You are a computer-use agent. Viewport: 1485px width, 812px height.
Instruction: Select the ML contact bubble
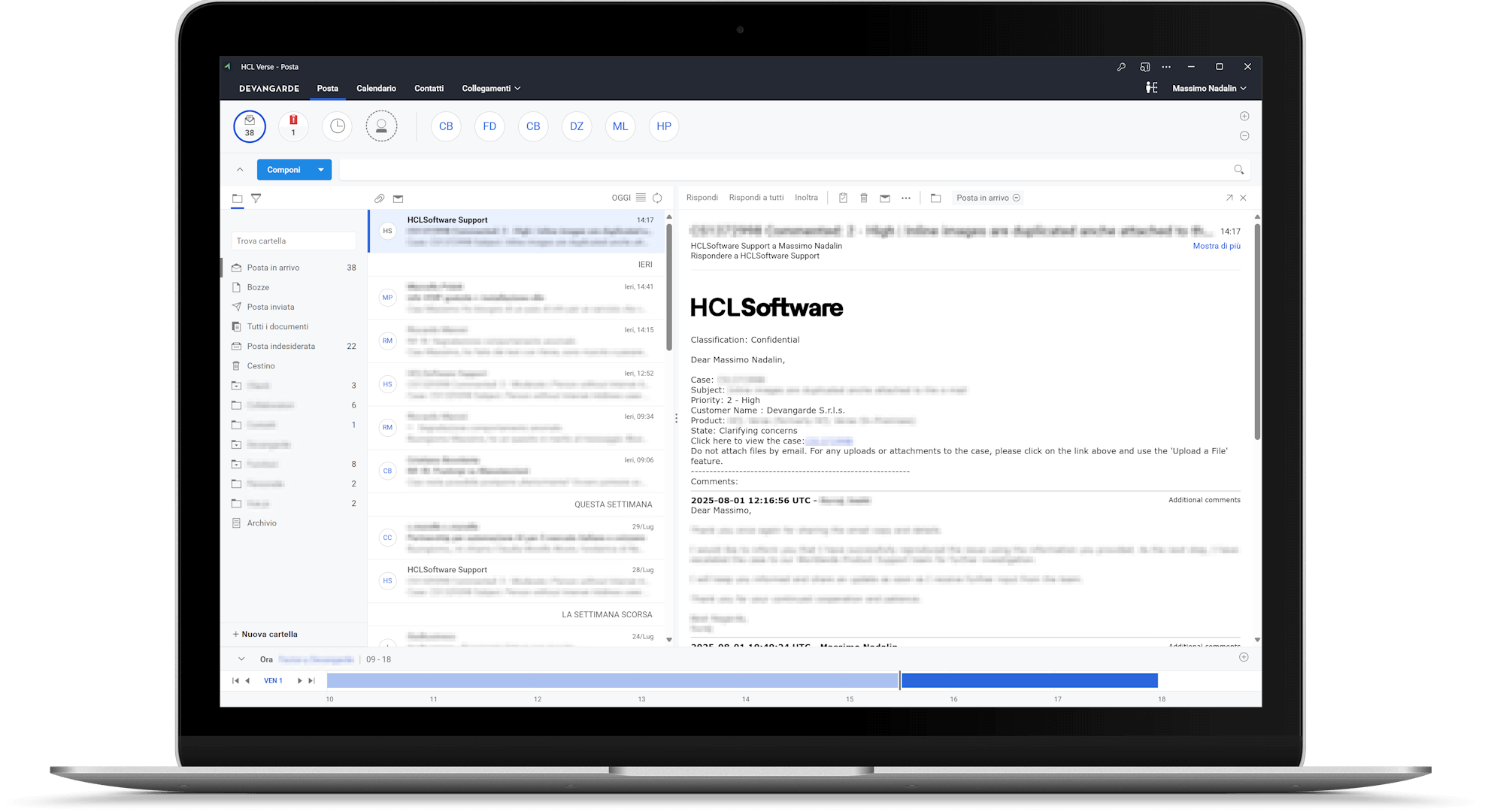[x=620, y=126]
